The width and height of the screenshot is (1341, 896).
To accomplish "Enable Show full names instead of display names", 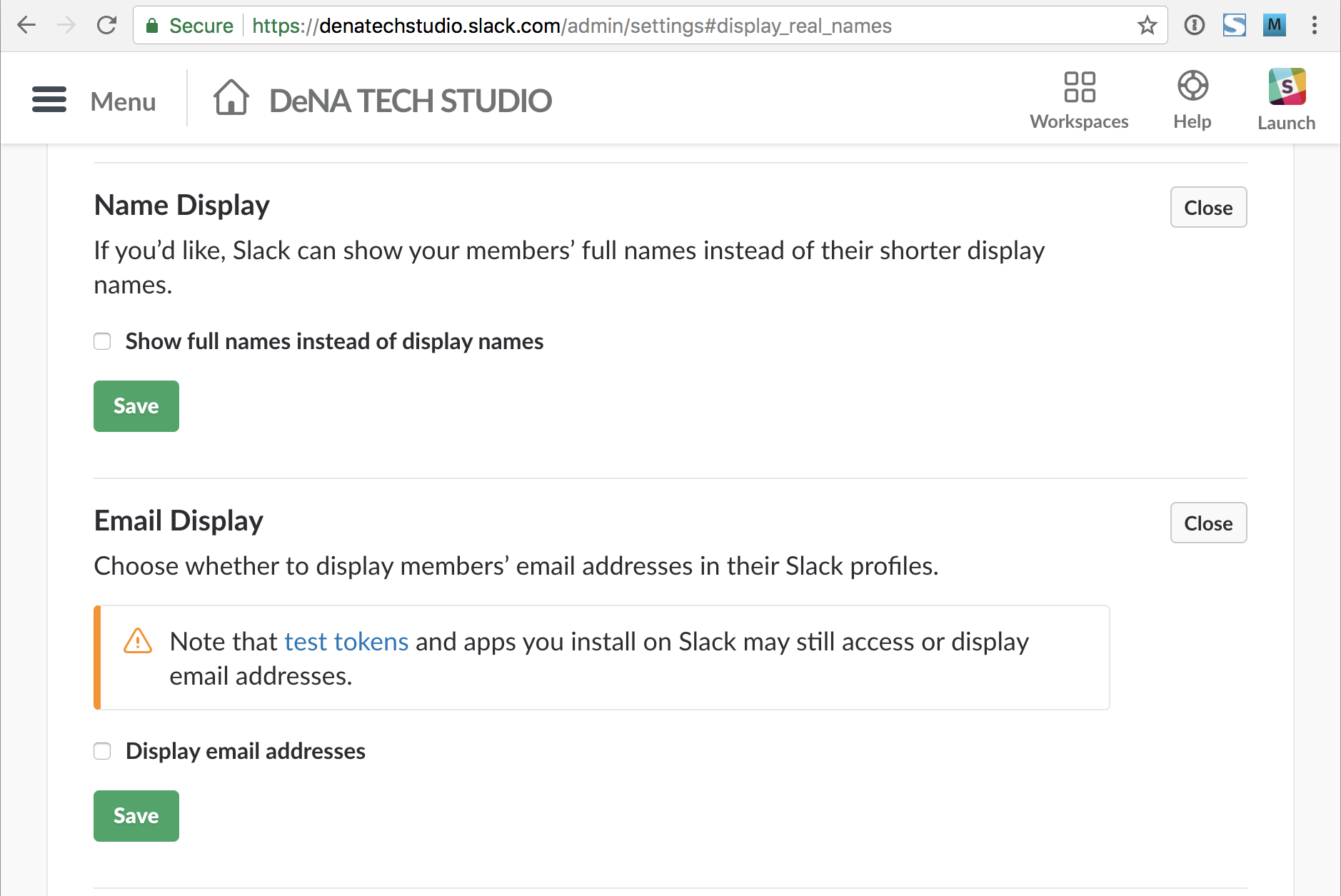I will click(x=102, y=341).
